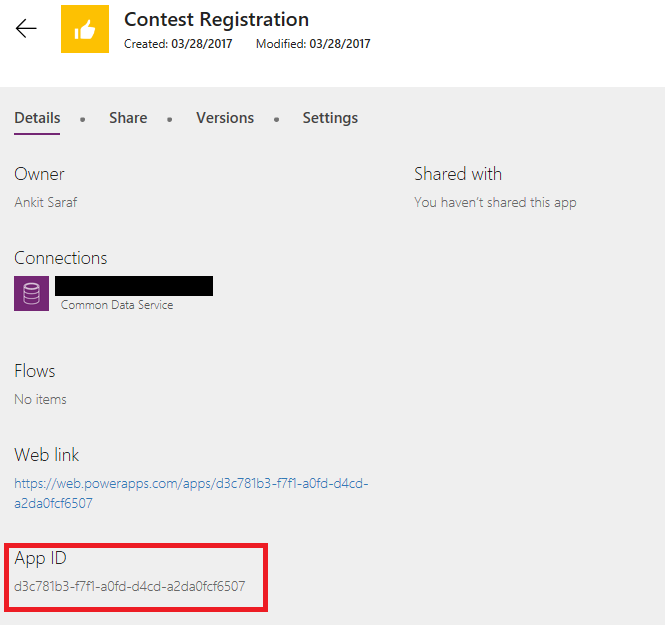Viewport: 665px width, 625px height.
Task: Click the purple database connection icon
Action: click(31, 294)
